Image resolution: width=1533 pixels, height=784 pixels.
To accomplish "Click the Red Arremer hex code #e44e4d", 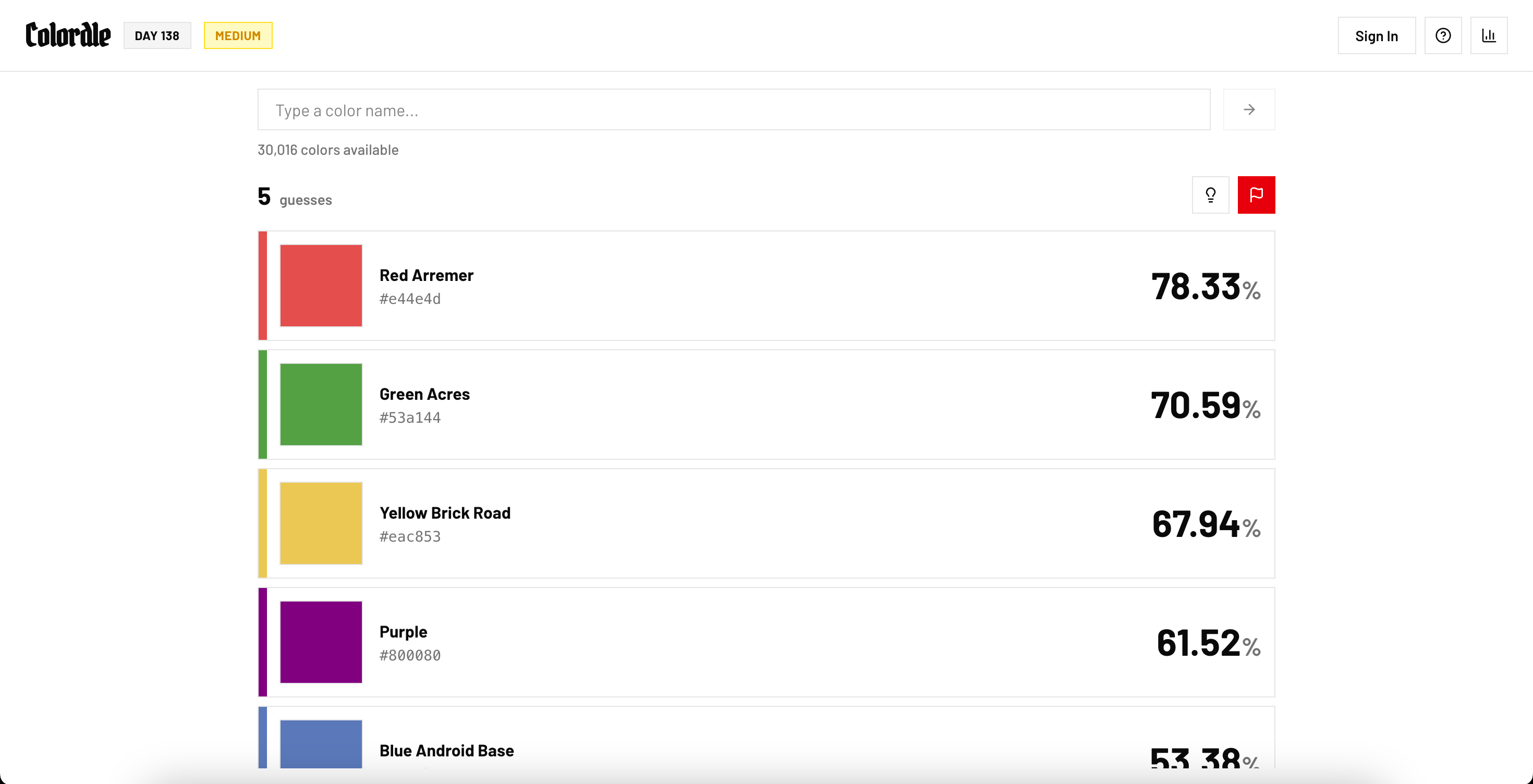I will point(410,299).
